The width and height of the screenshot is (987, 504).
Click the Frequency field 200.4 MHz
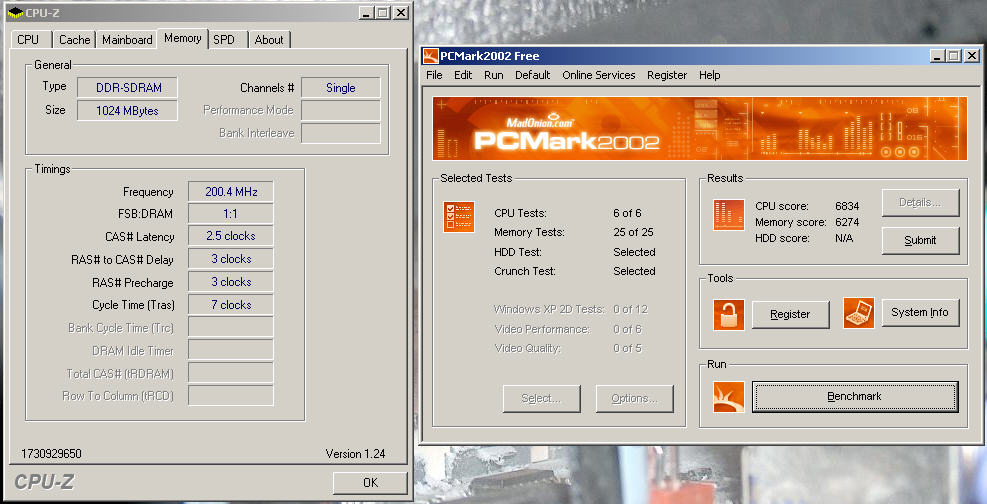(x=230, y=192)
